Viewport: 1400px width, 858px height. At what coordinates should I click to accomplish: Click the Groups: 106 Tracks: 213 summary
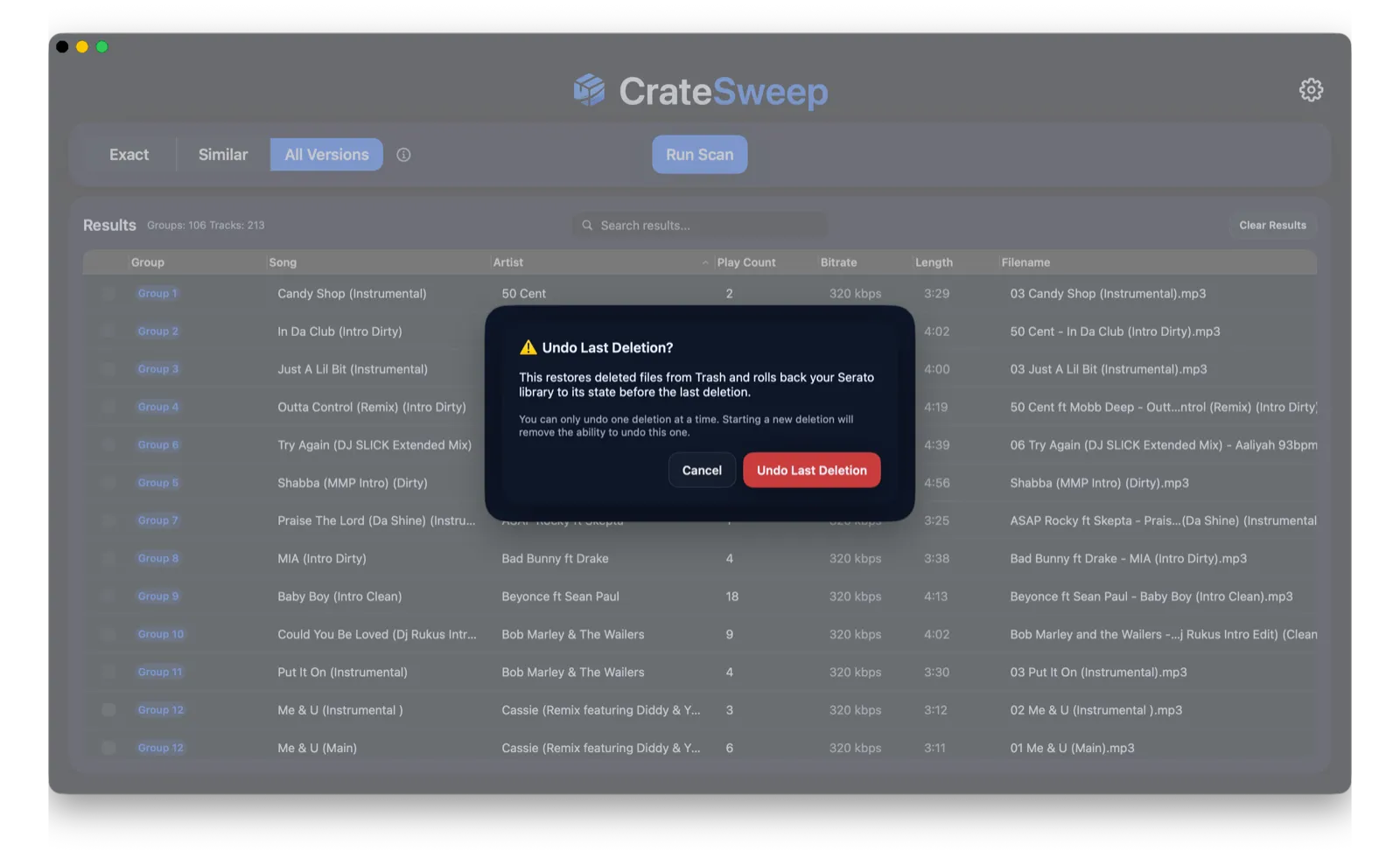coord(206,226)
